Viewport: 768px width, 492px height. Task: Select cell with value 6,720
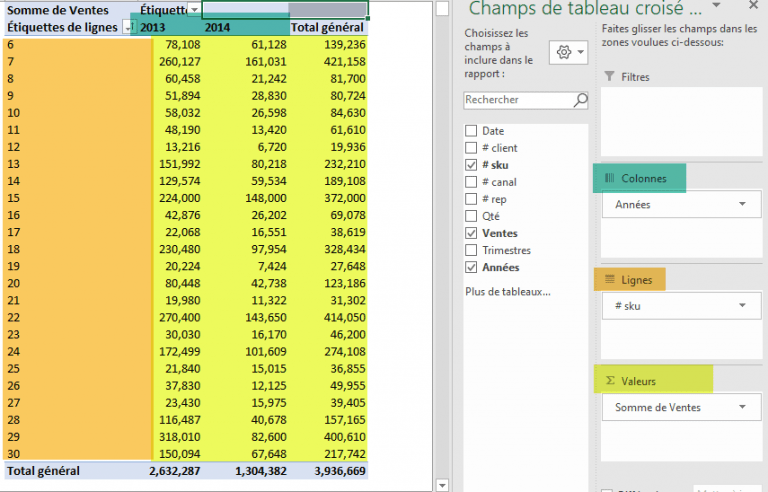tap(245, 147)
